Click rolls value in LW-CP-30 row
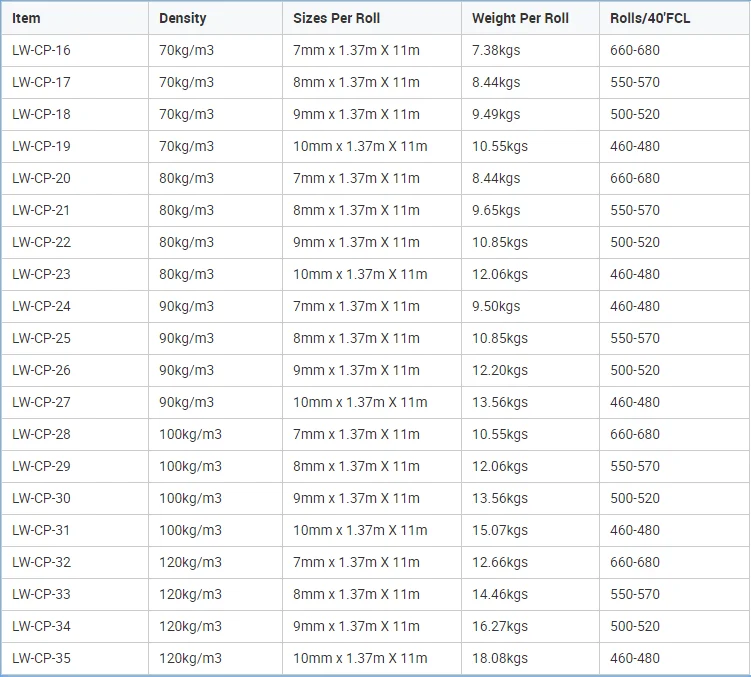Image resolution: width=751 pixels, height=677 pixels. click(x=635, y=498)
